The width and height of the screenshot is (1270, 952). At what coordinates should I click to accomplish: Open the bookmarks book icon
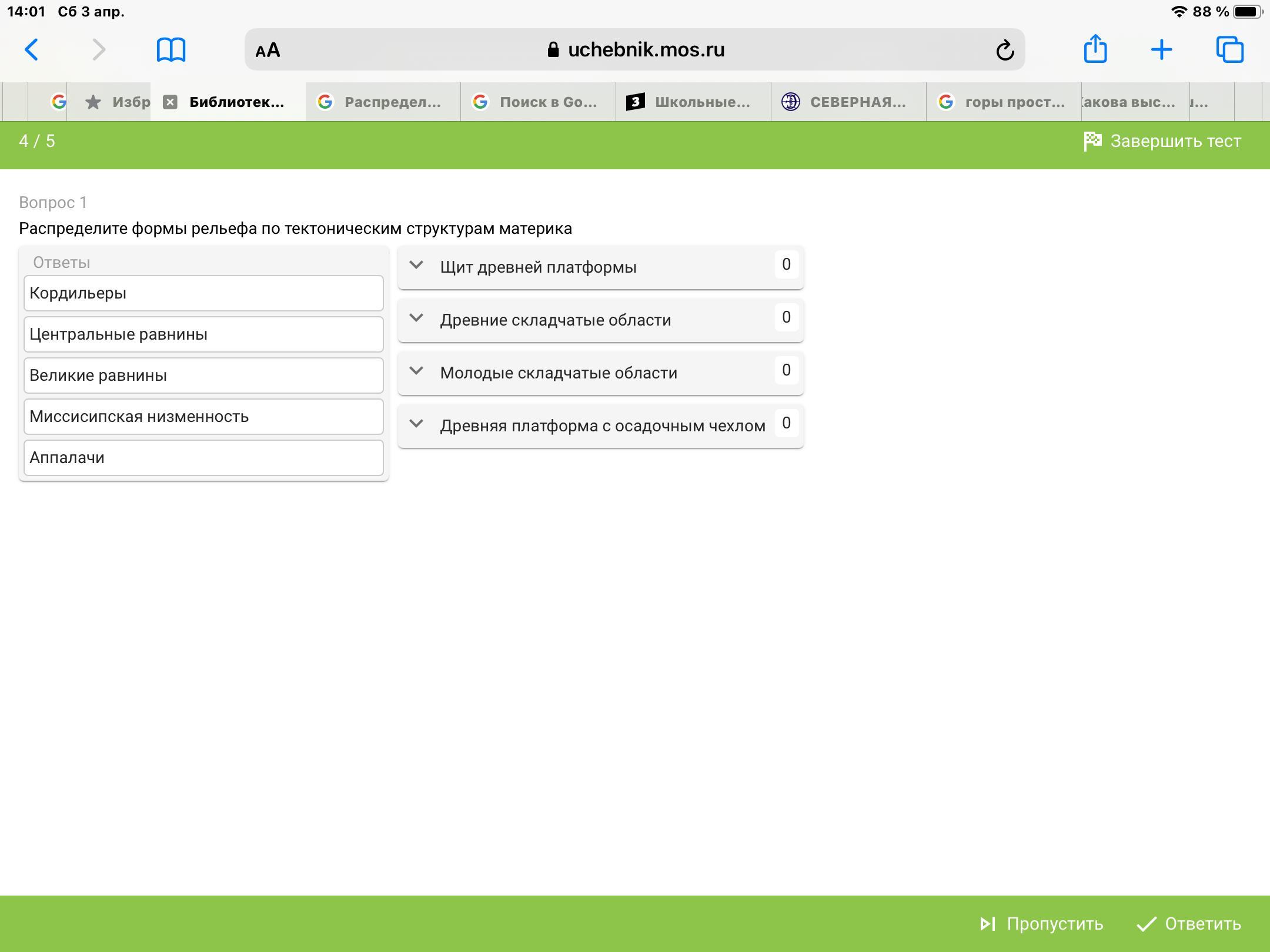[171, 49]
